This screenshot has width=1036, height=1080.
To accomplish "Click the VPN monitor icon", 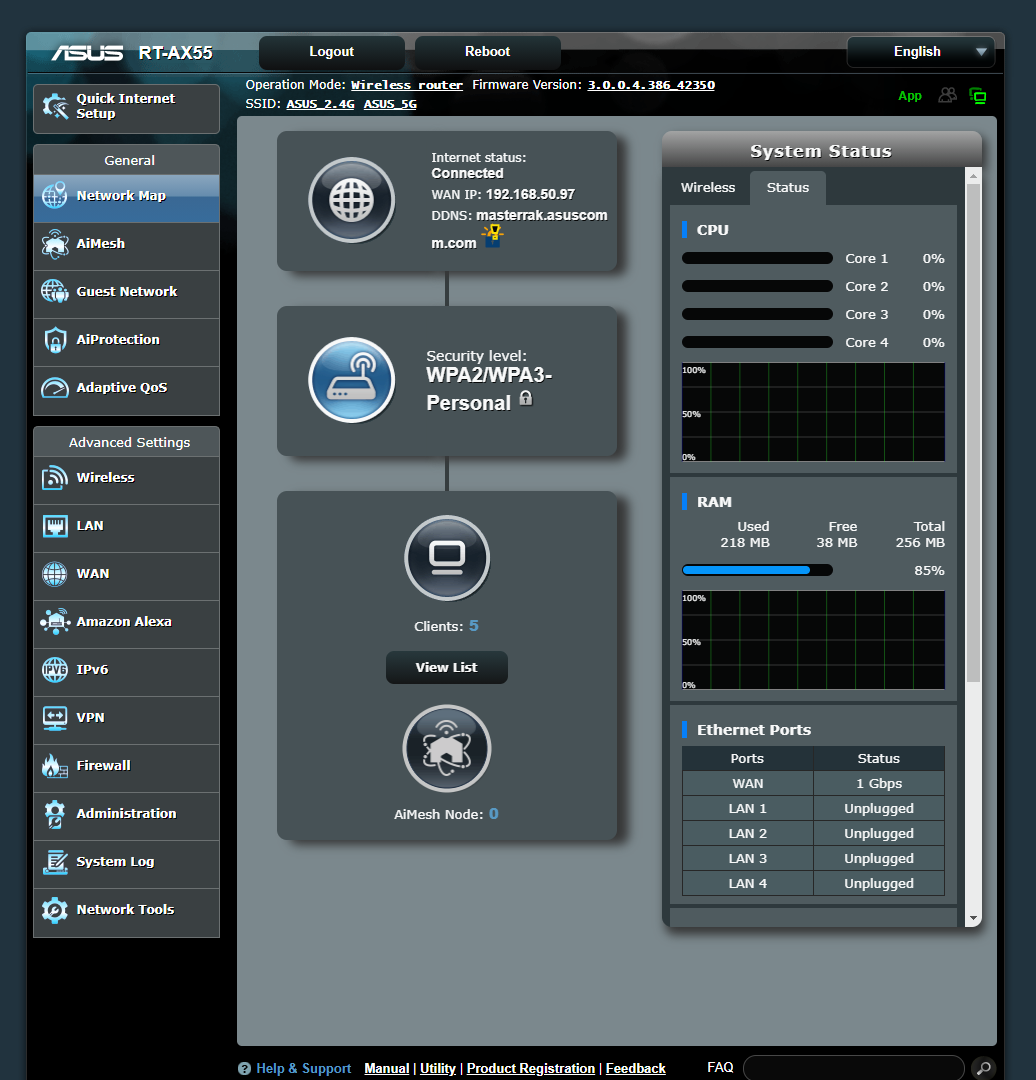I will (54, 718).
